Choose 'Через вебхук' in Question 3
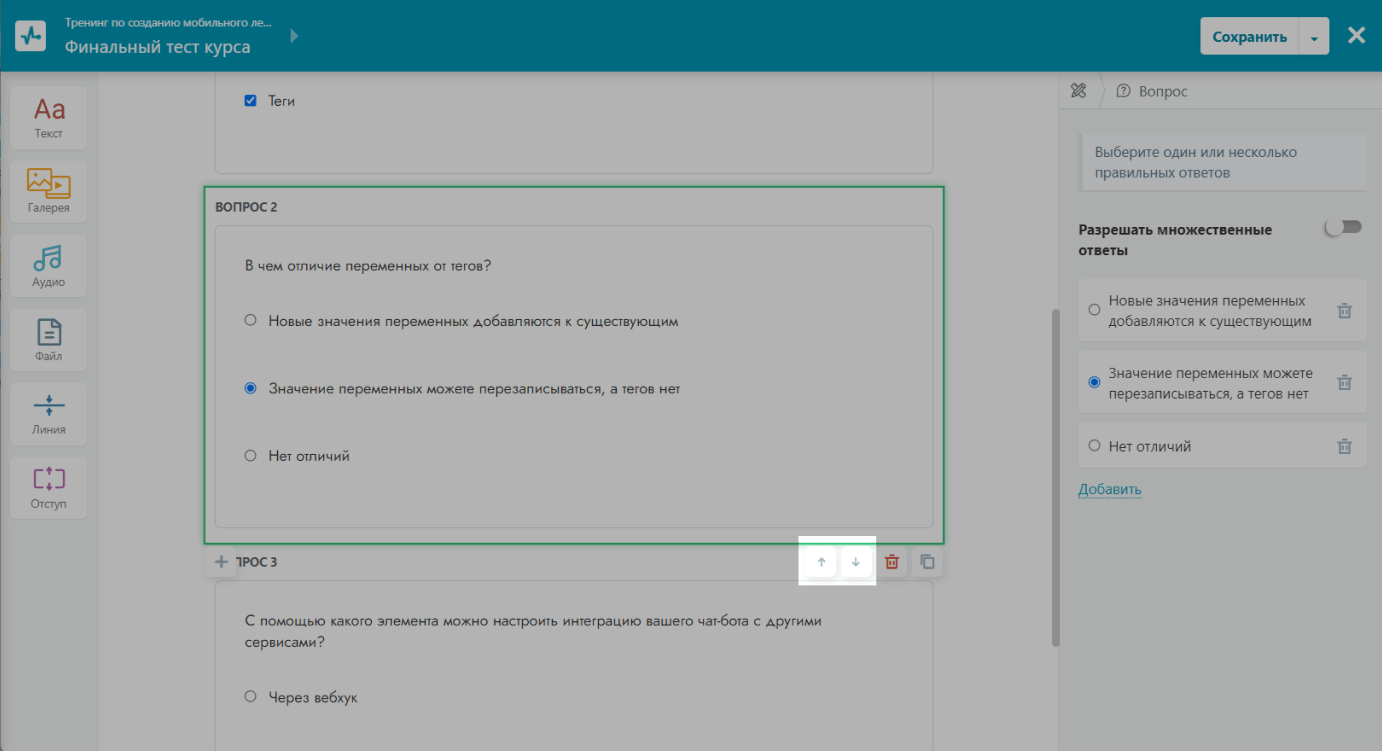This screenshot has height=751, width=1382. 250,697
